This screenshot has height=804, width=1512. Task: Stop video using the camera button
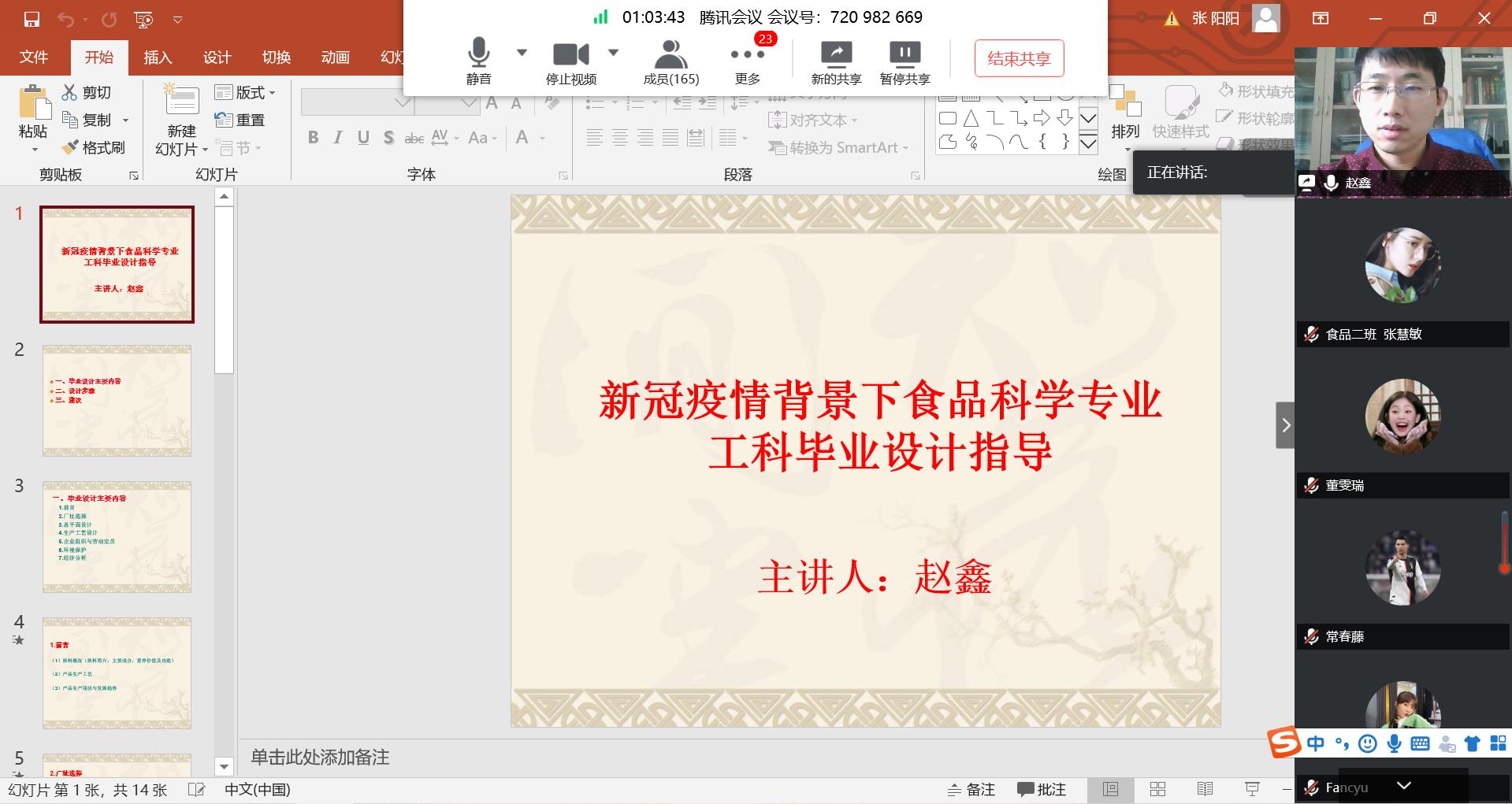570,54
